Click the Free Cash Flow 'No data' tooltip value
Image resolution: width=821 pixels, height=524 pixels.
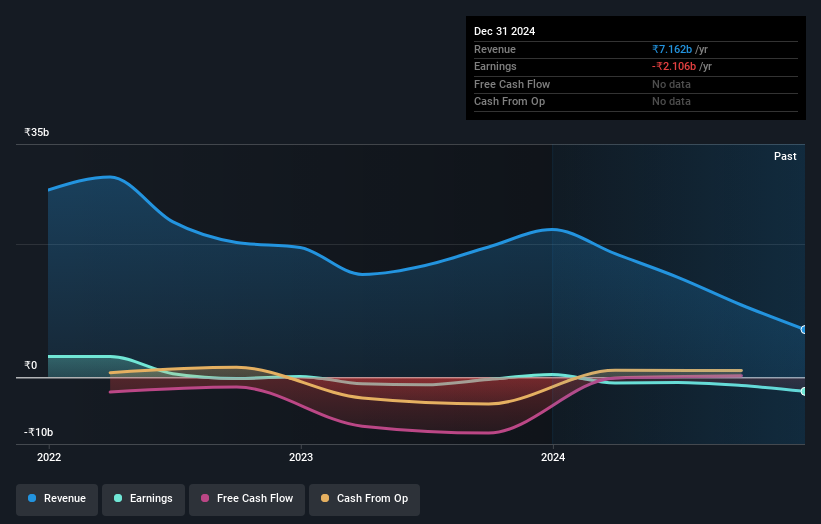(x=671, y=84)
